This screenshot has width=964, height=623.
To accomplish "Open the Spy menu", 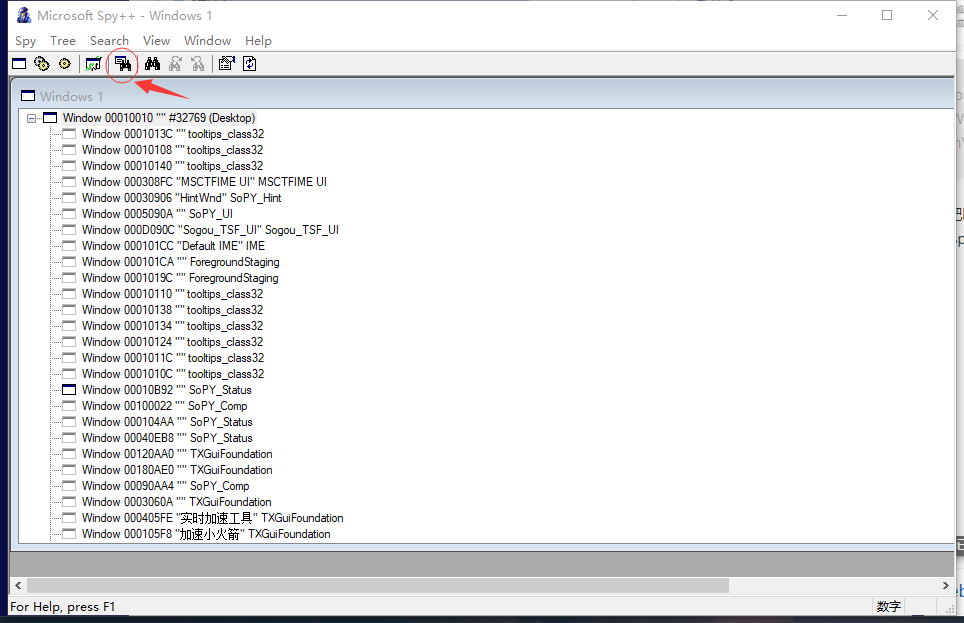I will tap(26, 41).
